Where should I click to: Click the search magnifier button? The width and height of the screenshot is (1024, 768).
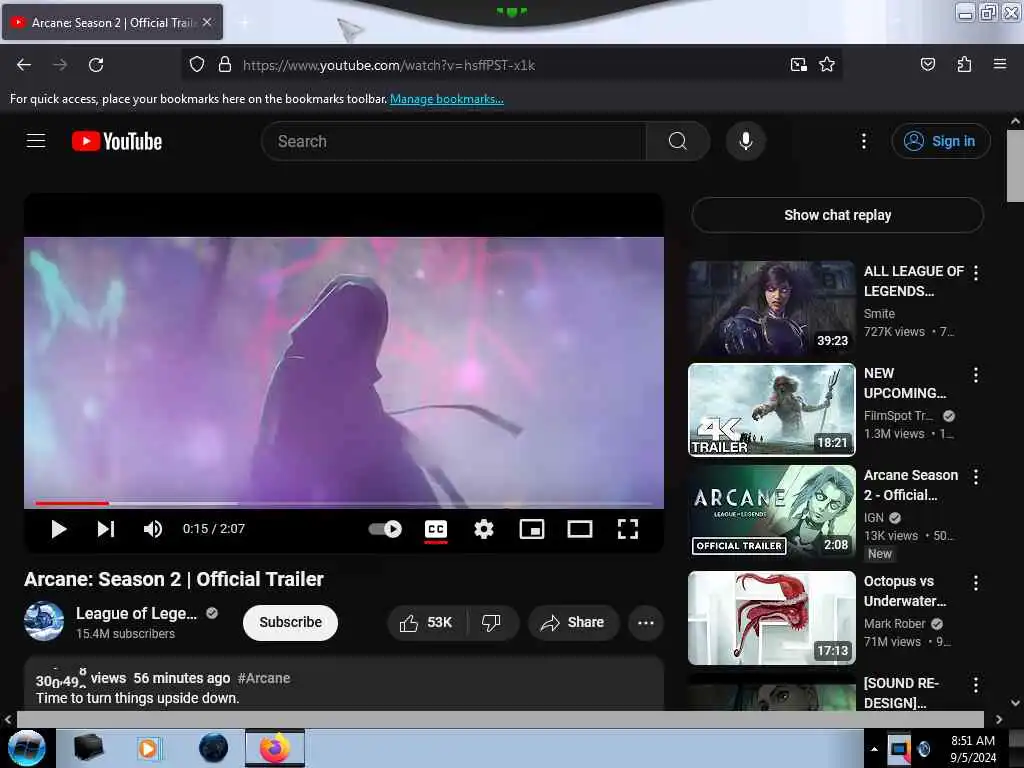(x=678, y=141)
